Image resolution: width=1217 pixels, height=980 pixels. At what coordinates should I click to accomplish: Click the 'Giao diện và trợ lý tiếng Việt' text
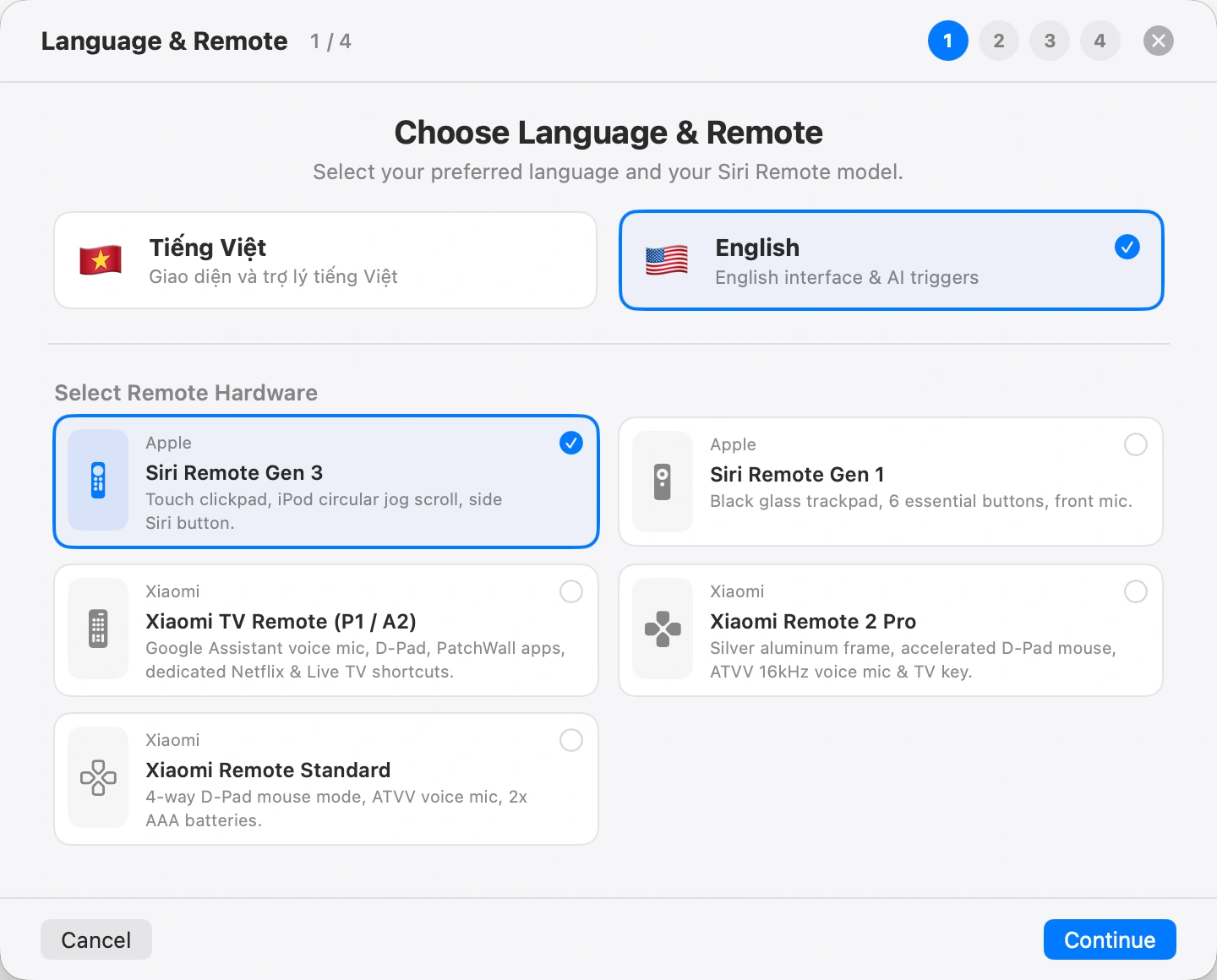point(273,277)
